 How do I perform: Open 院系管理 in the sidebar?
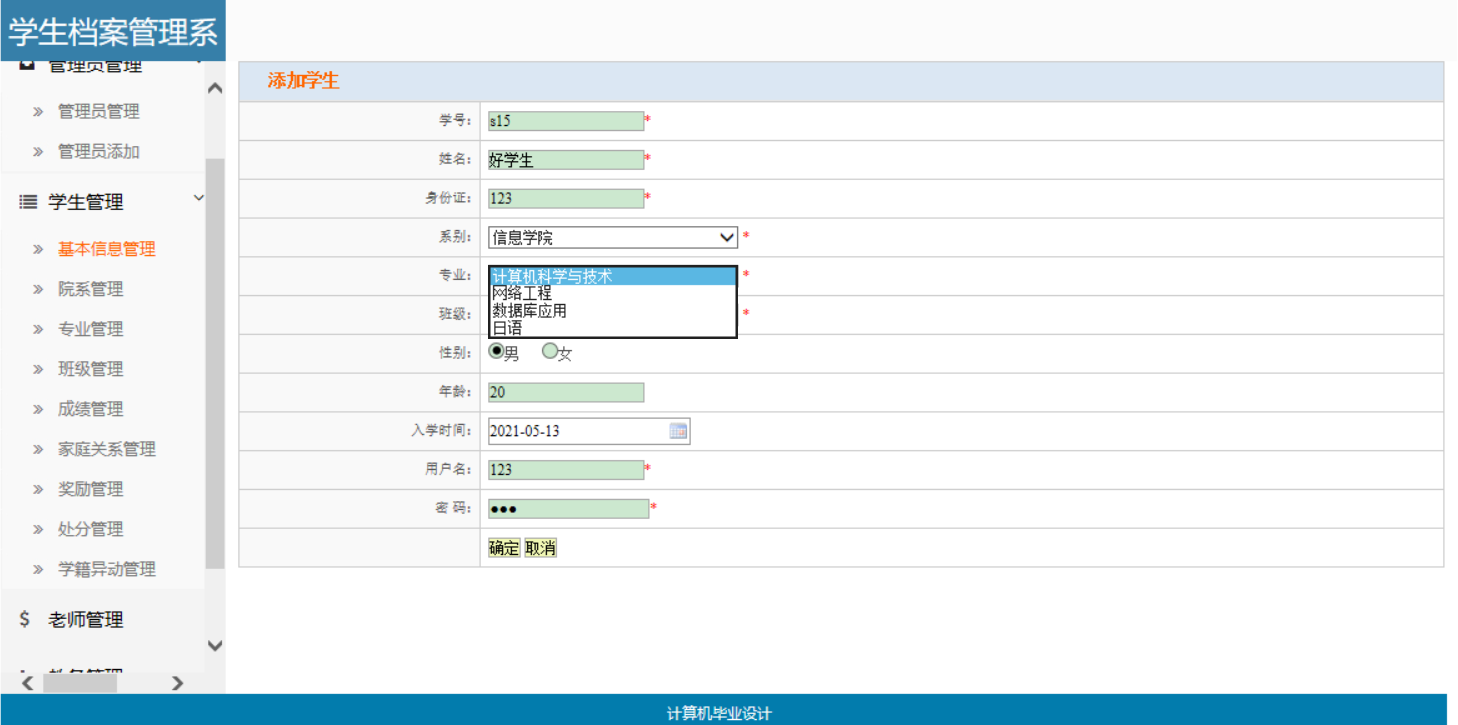[91, 289]
